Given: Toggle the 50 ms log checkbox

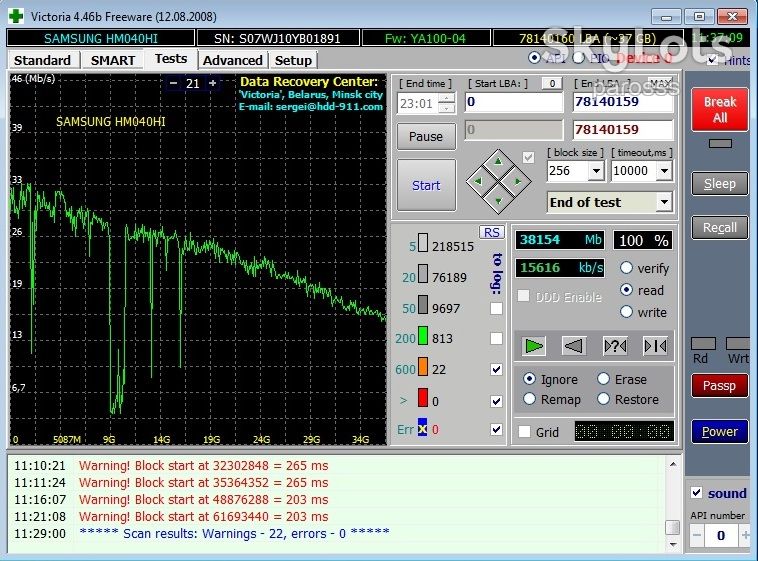Looking at the screenshot, I should (x=496, y=309).
